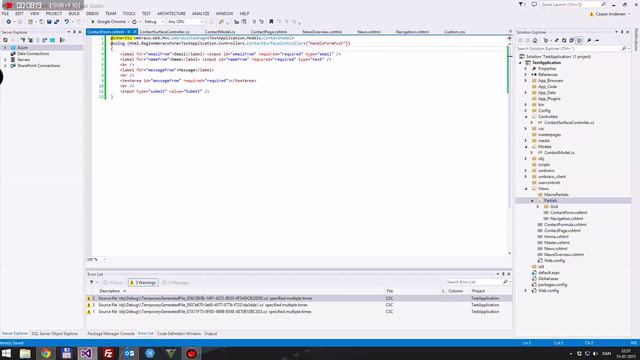This screenshot has width=640, height=360.
Task: Open the Debug configuration dropdown
Action: [x=153, y=22]
